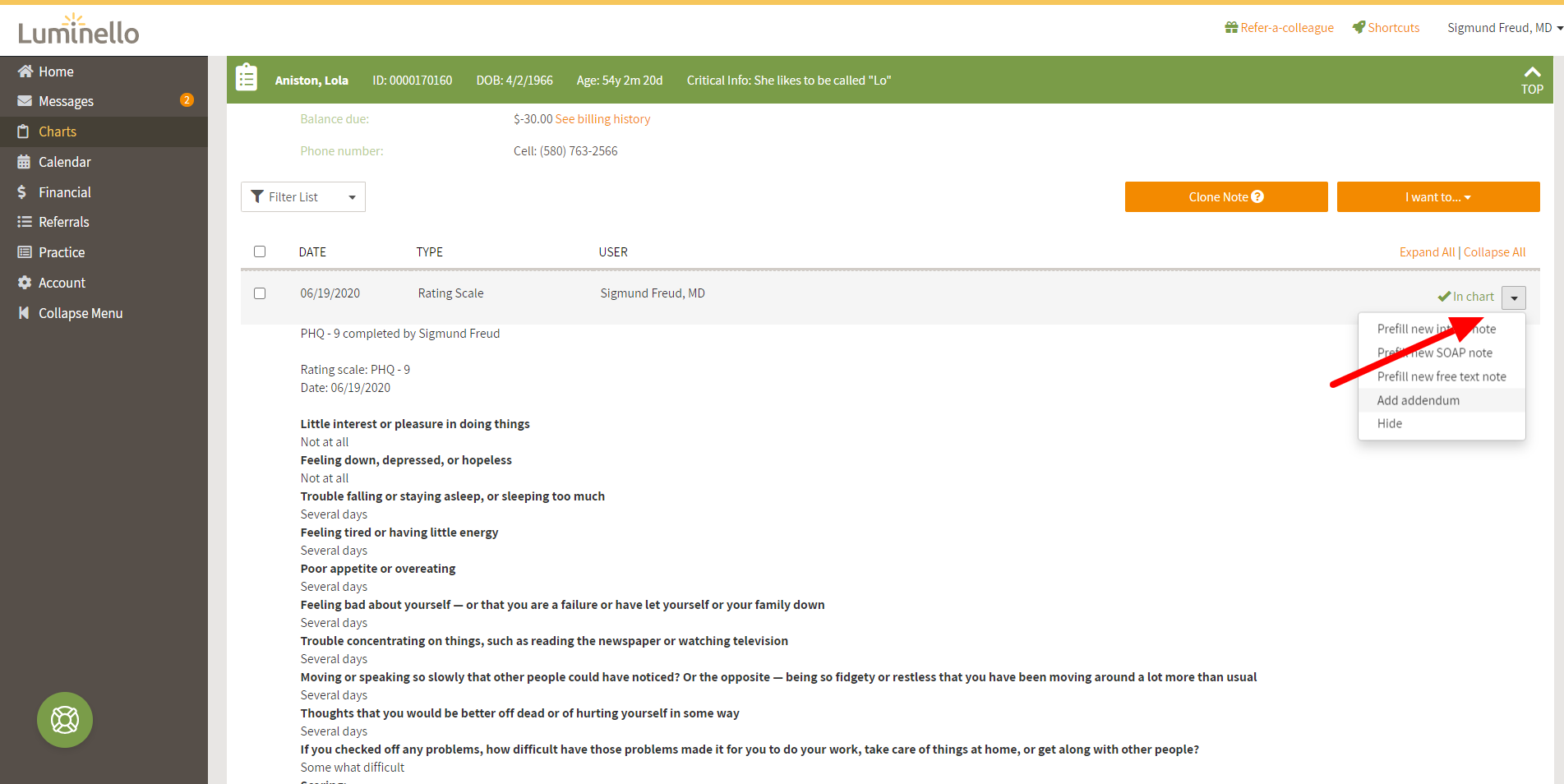The image size is (1564, 784).
Task: Check the 06/19/2020 Rating Scale row checkbox
Action: point(260,293)
